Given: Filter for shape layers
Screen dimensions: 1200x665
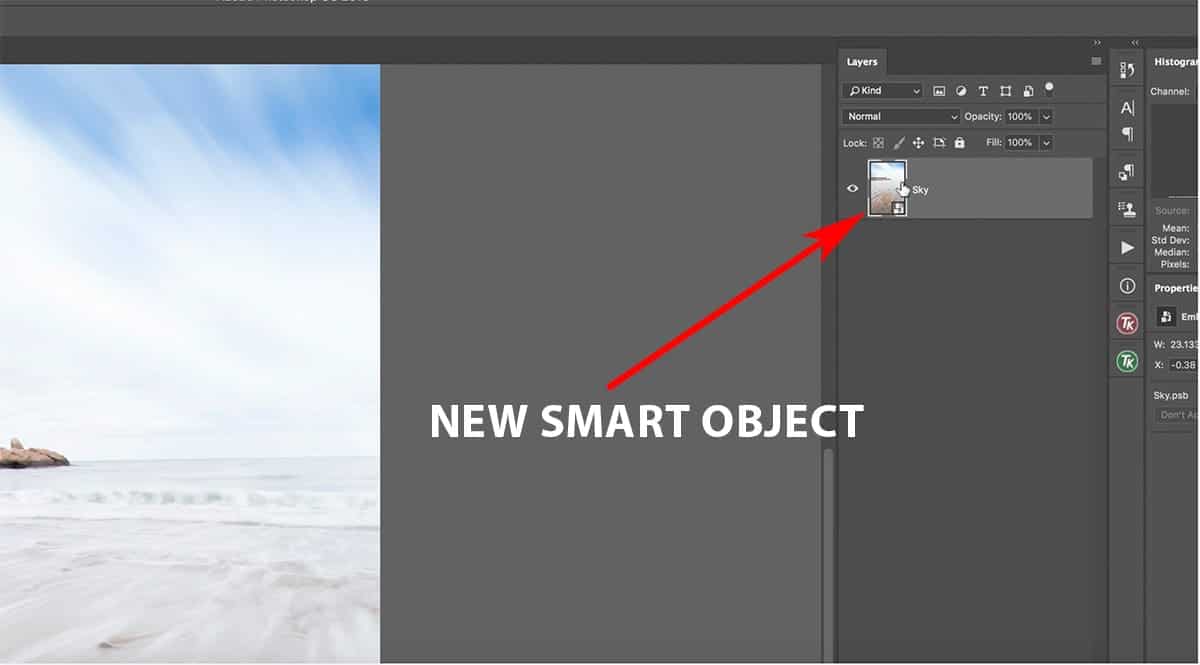Looking at the screenshot, I should (x=1006, y=90).
